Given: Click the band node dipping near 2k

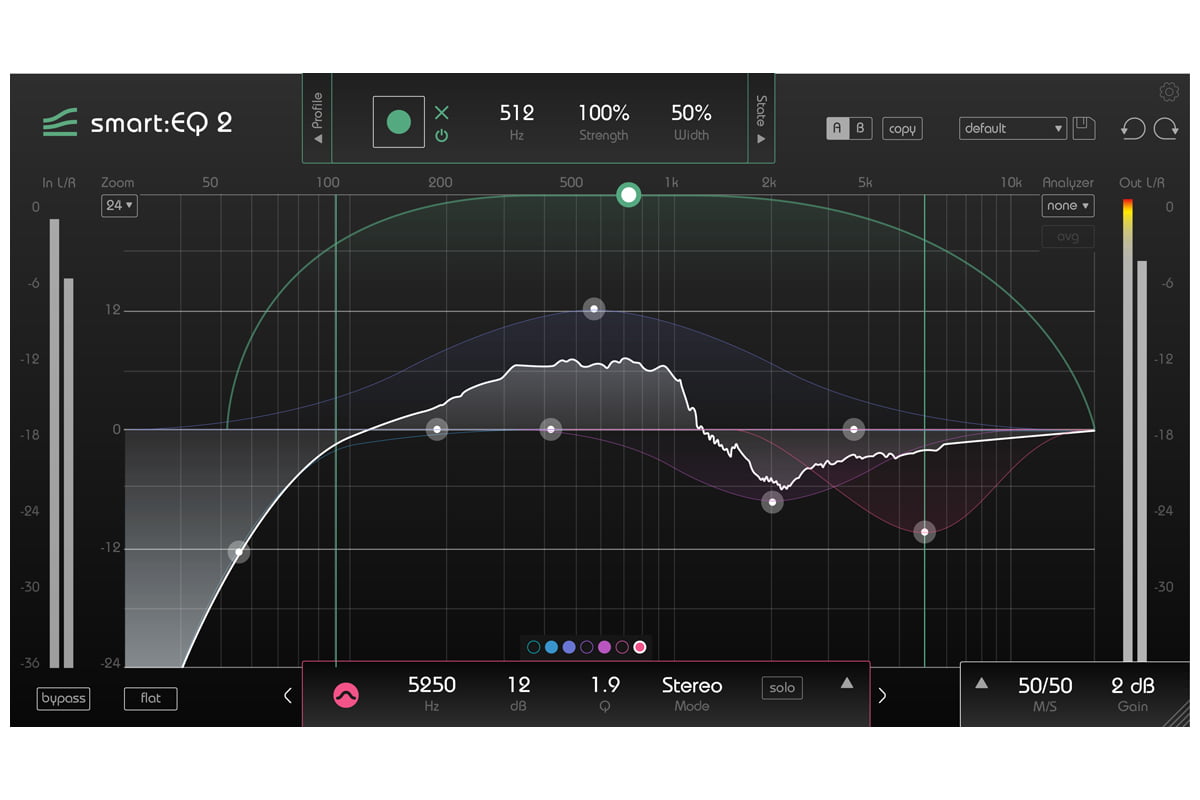Looking at the screenshot, I should pyautogui.click(x=772, y=502).
